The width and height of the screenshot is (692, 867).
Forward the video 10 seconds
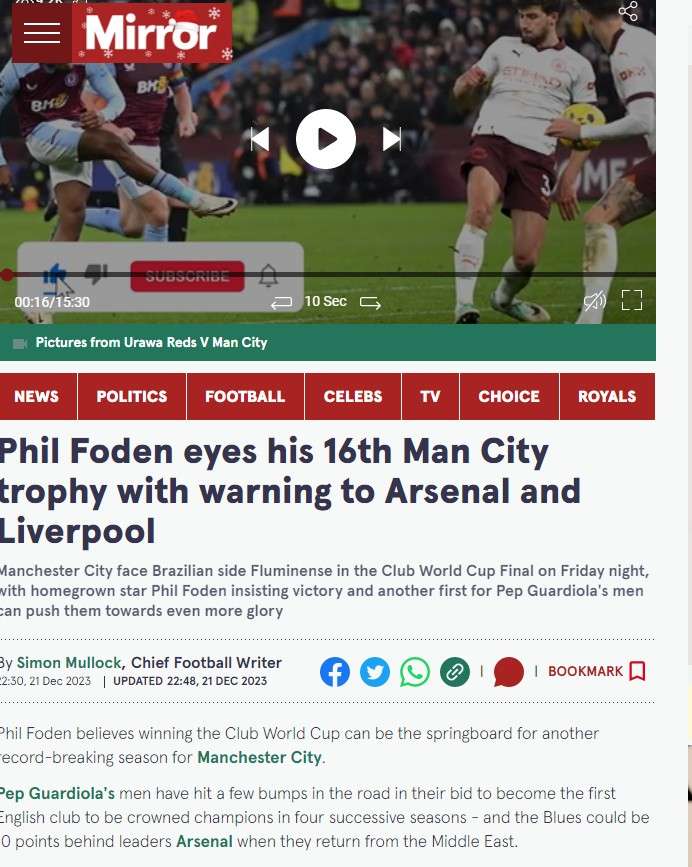click(370, 302)
